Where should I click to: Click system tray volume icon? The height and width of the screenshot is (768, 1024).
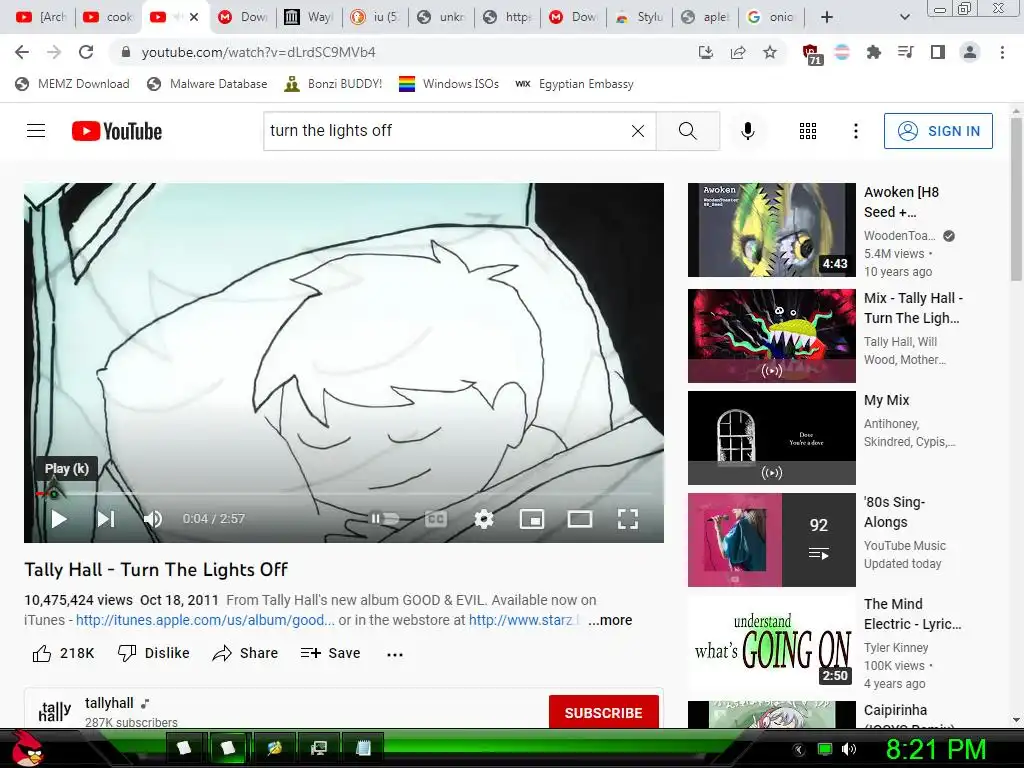point(849,749)
